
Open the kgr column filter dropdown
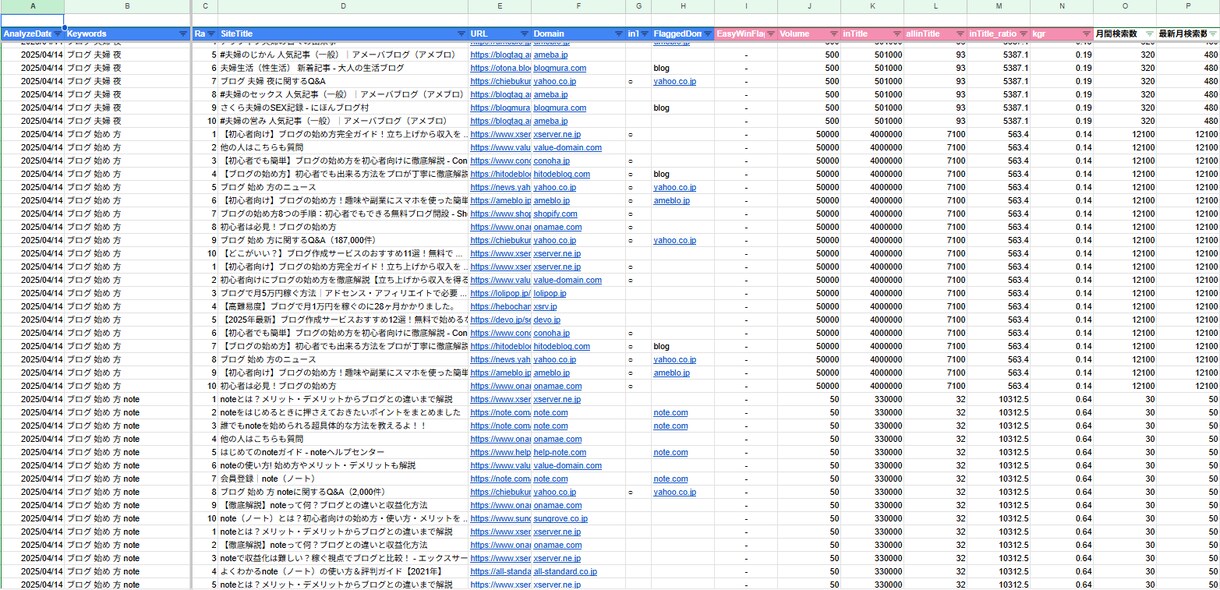(1085, 34)
